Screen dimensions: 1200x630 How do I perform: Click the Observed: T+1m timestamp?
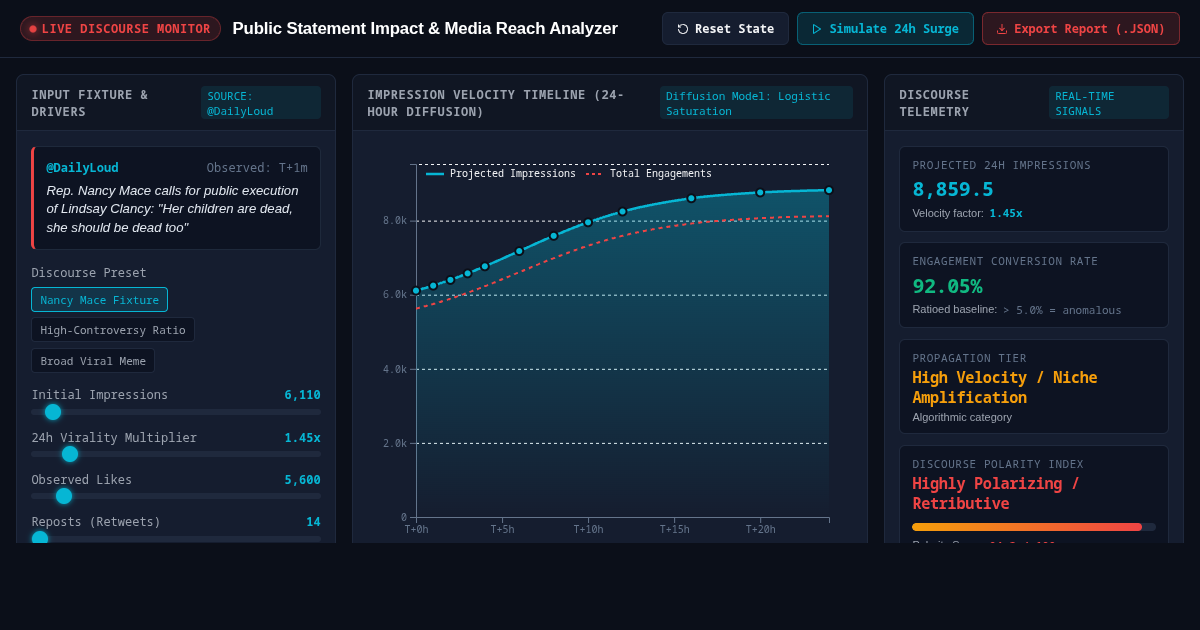pyautogui.click(x=257, y=168)
